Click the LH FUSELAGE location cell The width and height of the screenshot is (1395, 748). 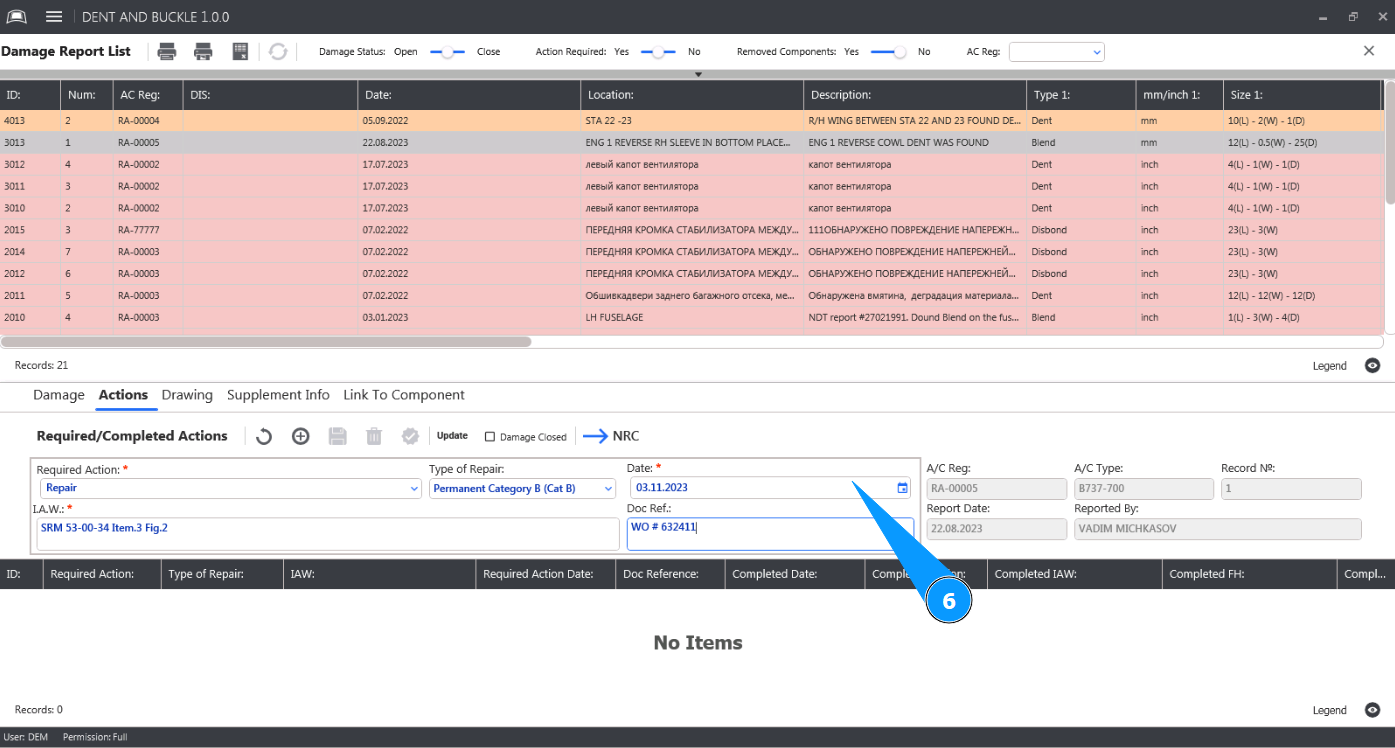tap(692, 317)
